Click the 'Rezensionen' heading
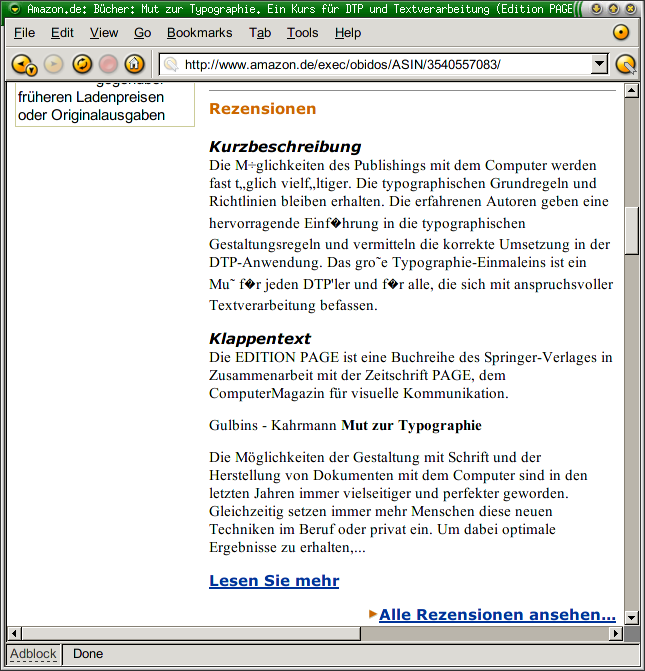 (x=262, y=109)
